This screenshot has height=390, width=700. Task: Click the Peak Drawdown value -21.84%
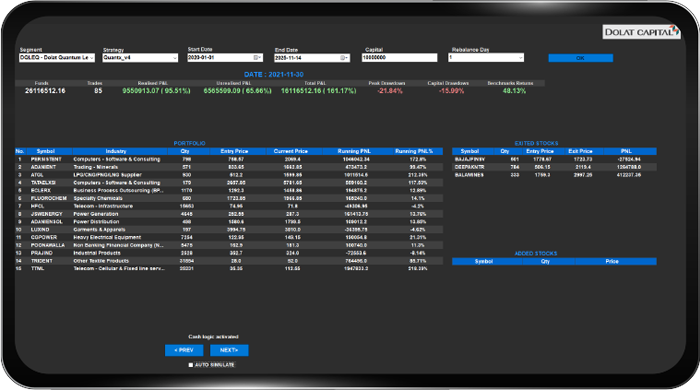tap(390, 91)
